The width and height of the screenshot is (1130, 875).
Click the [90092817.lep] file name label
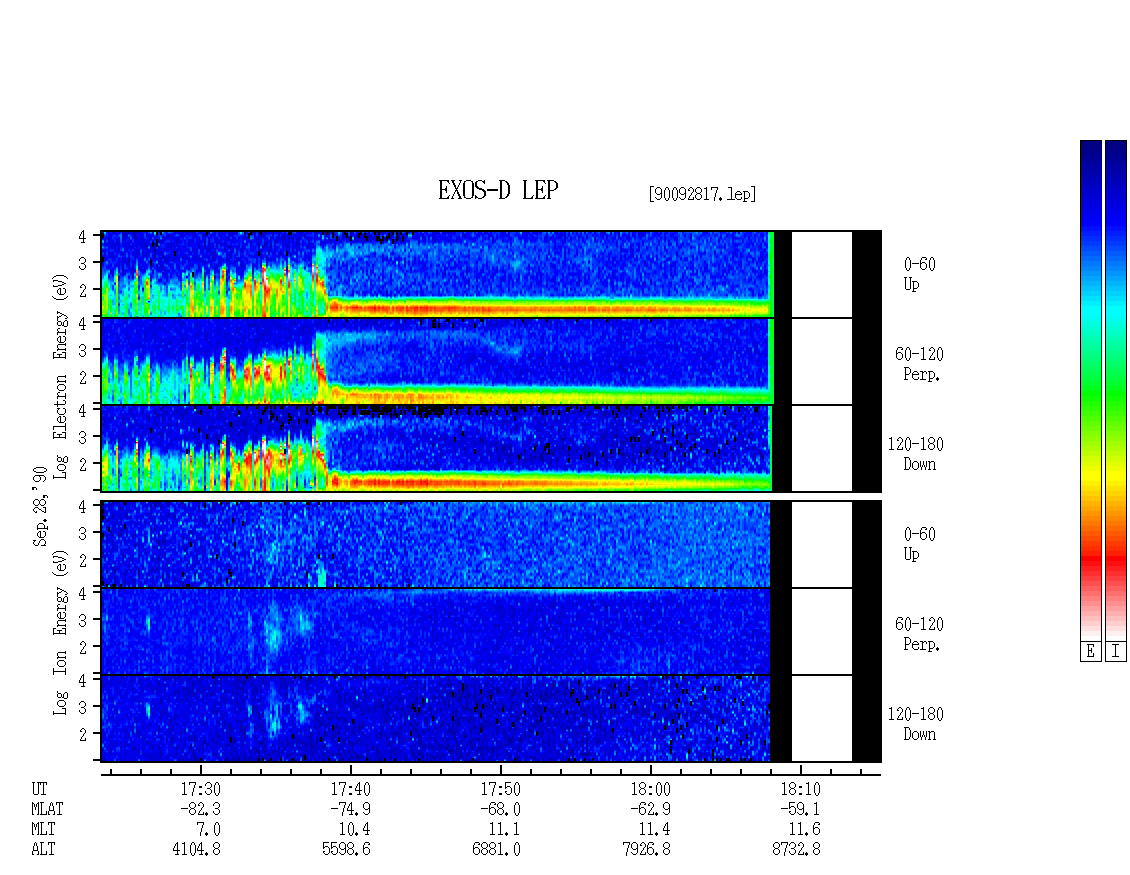pos(703,194)
